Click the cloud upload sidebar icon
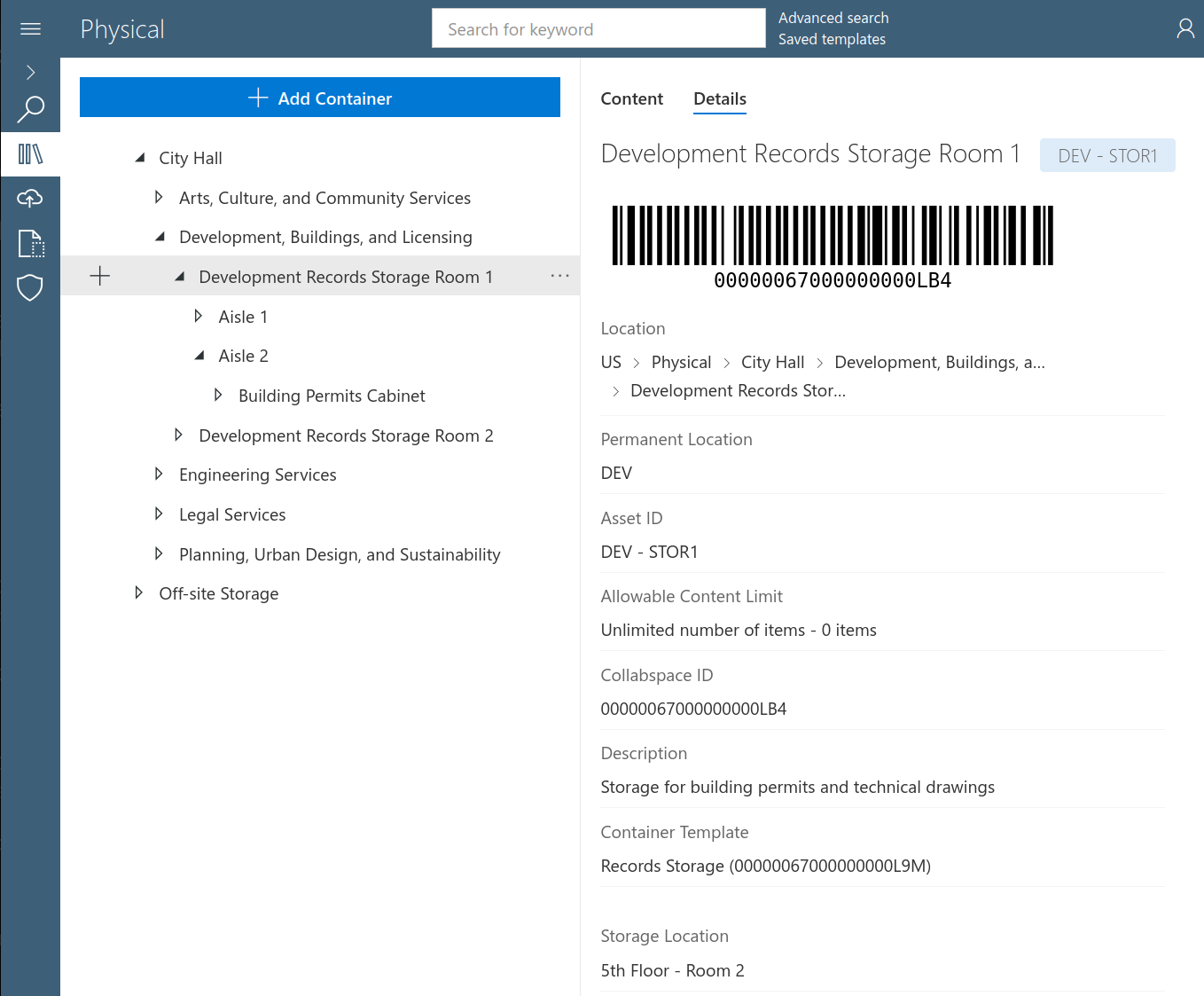1204x996 pixels. point(30,199)
